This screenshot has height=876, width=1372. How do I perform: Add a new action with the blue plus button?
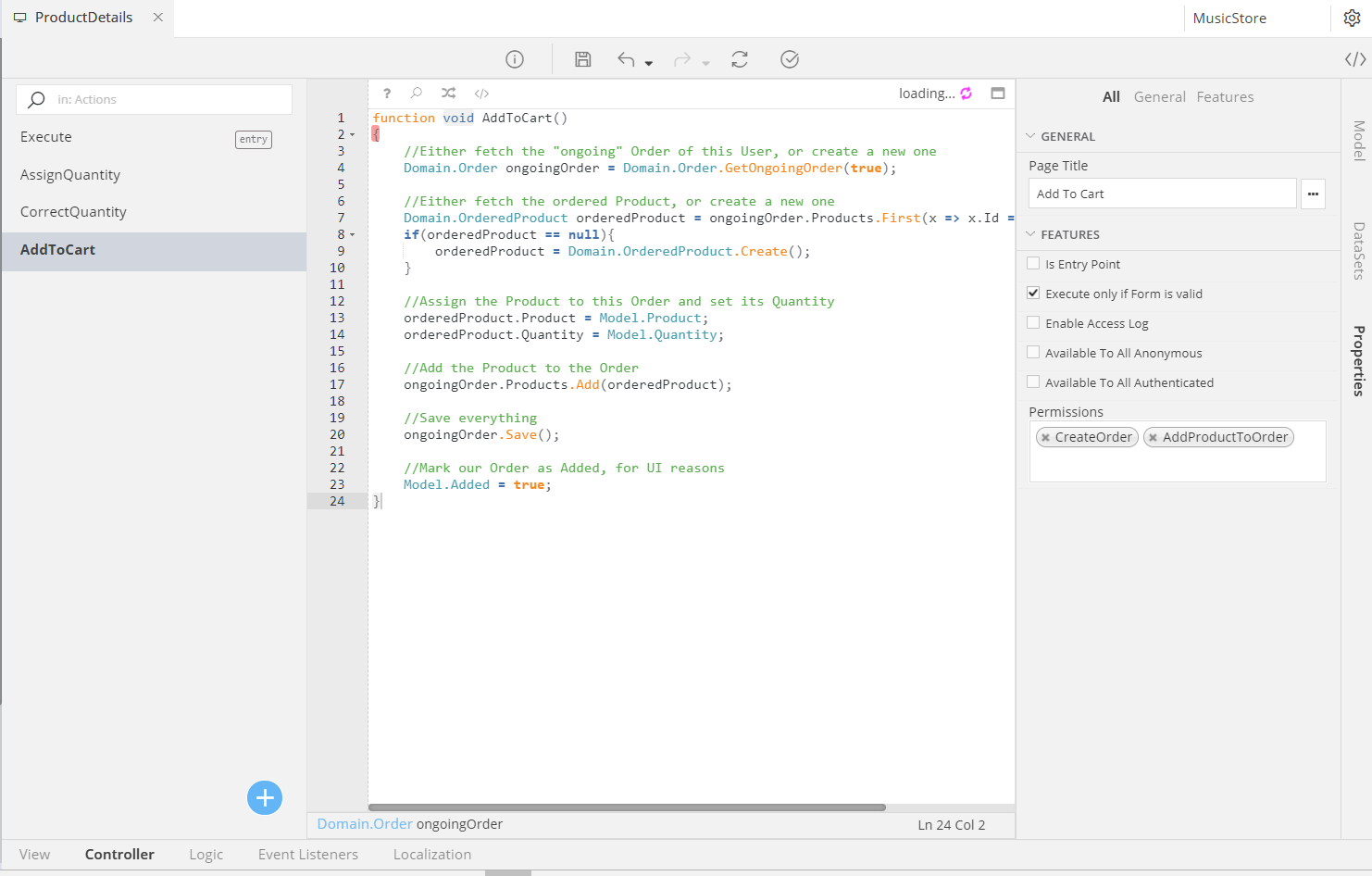[265, 797]
